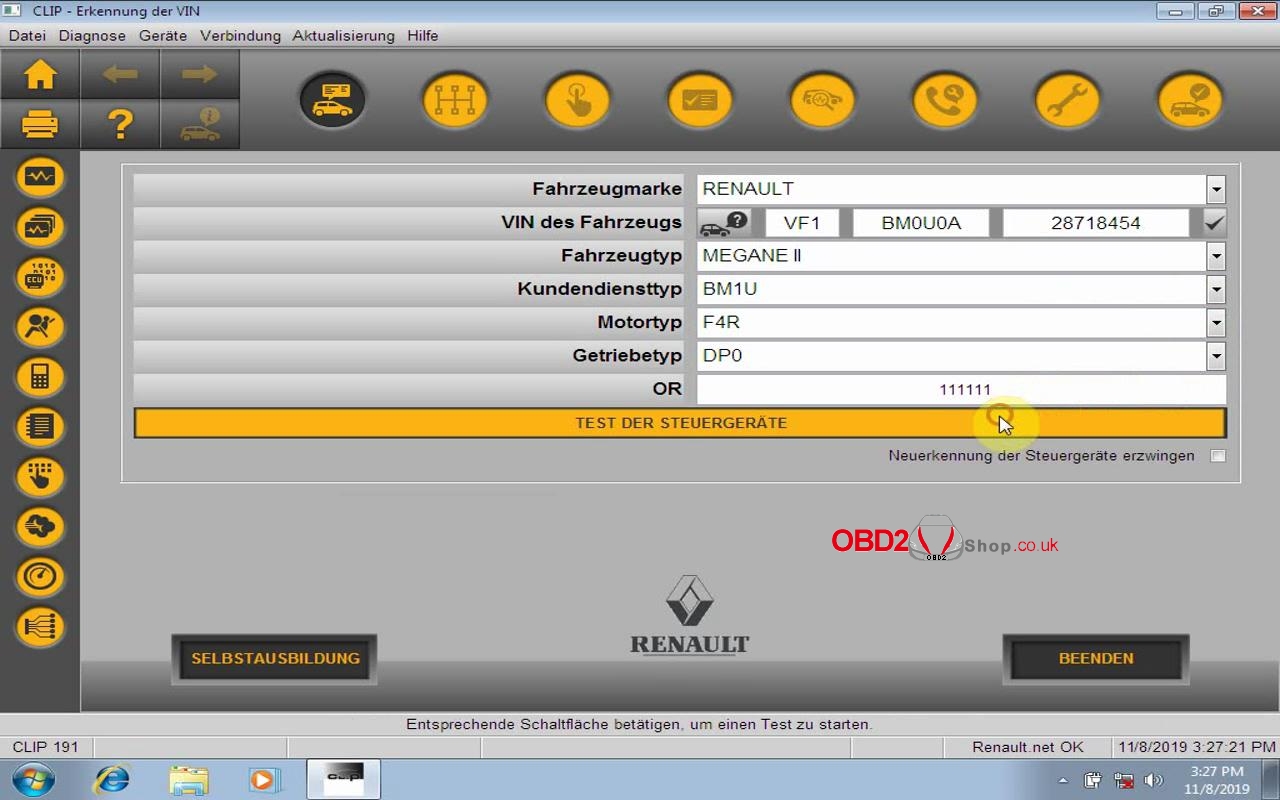Select the speedometer gauge sidebar icon
Image resolution: width=1280 pixels, height=800 pixels.
[x=40, y=576]
